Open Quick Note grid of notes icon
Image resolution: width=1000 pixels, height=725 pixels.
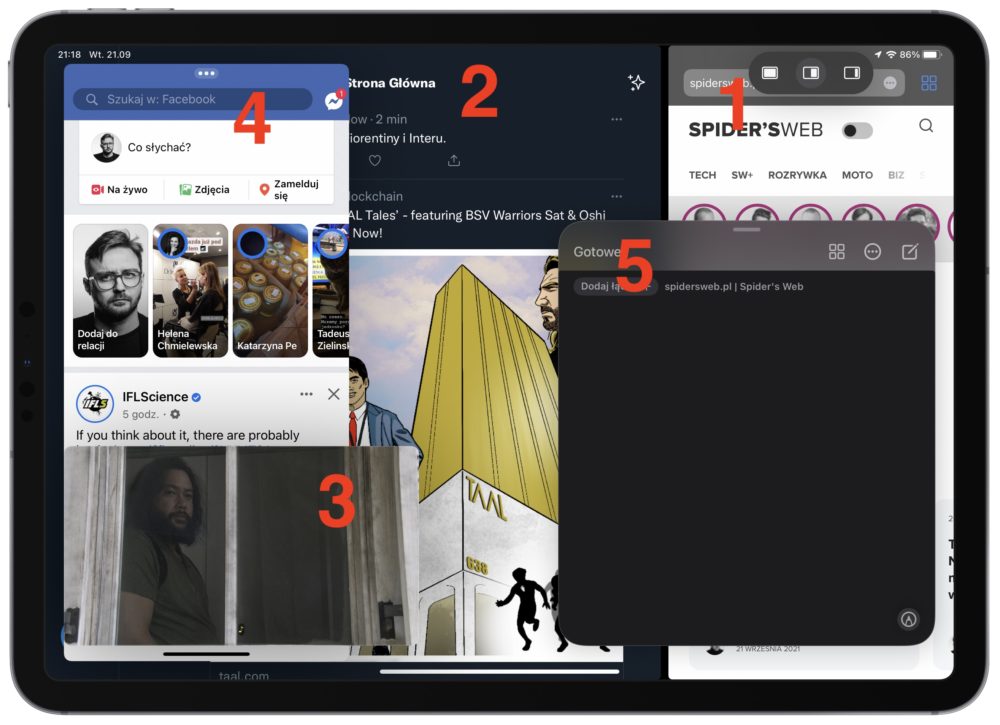[x=836, y=252]
